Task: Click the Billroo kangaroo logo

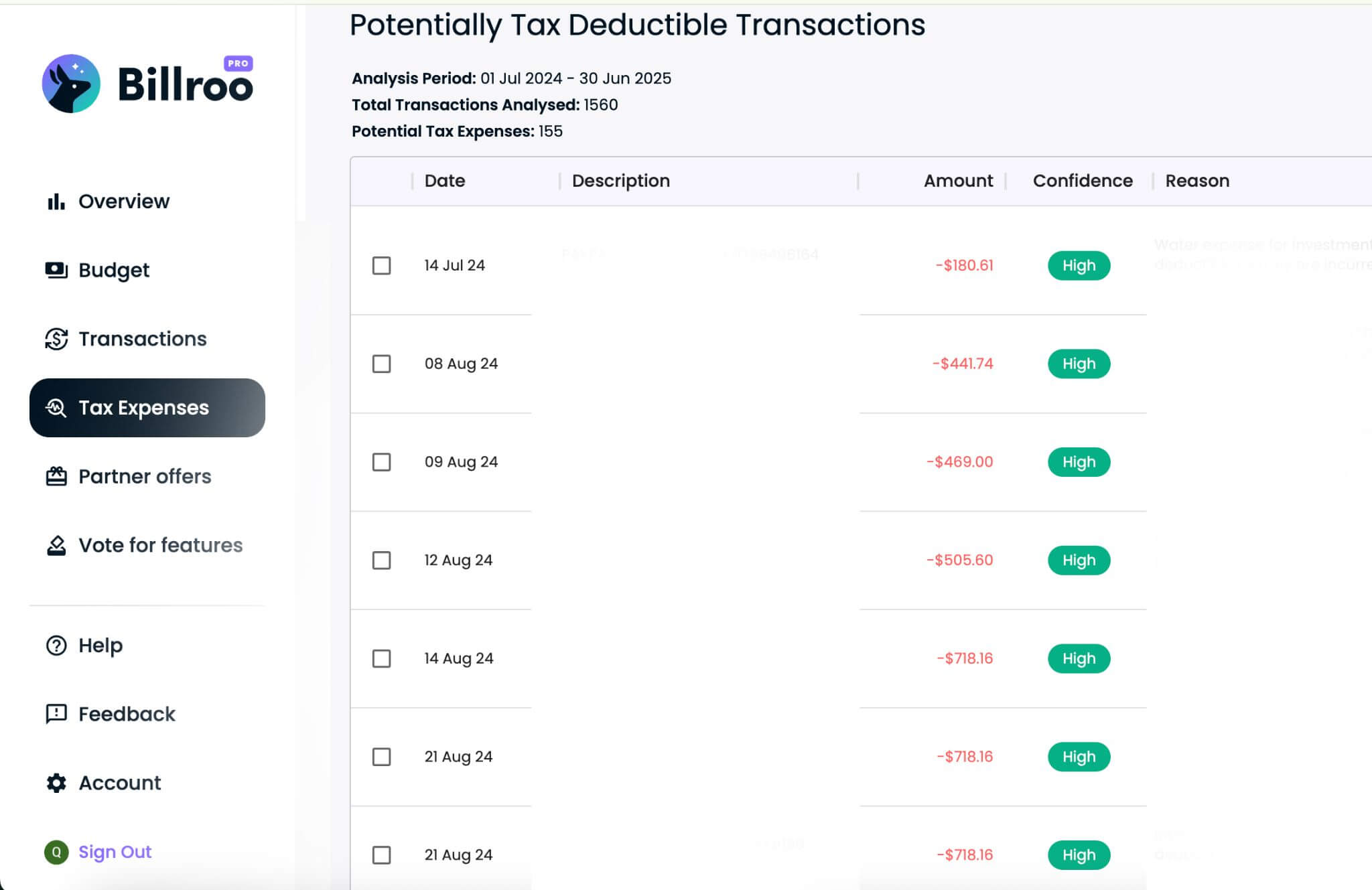Action: 71,84
